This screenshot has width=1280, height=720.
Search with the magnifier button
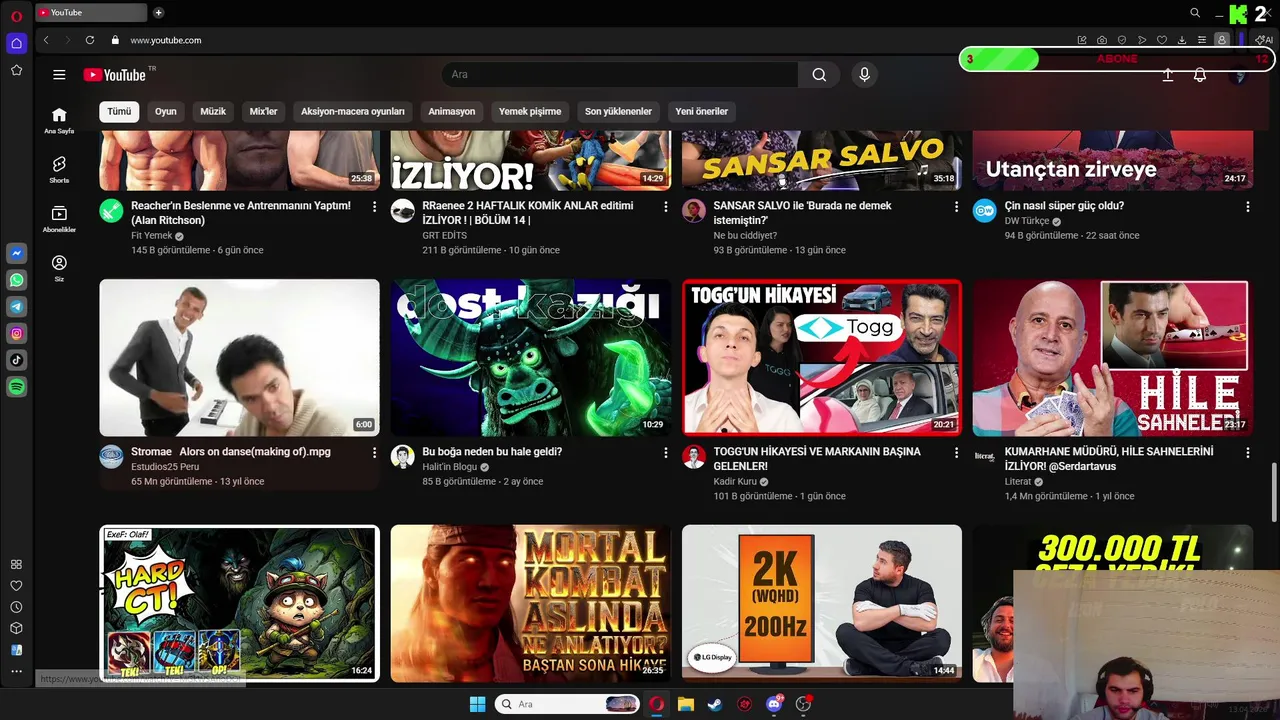tap(819, 75)
